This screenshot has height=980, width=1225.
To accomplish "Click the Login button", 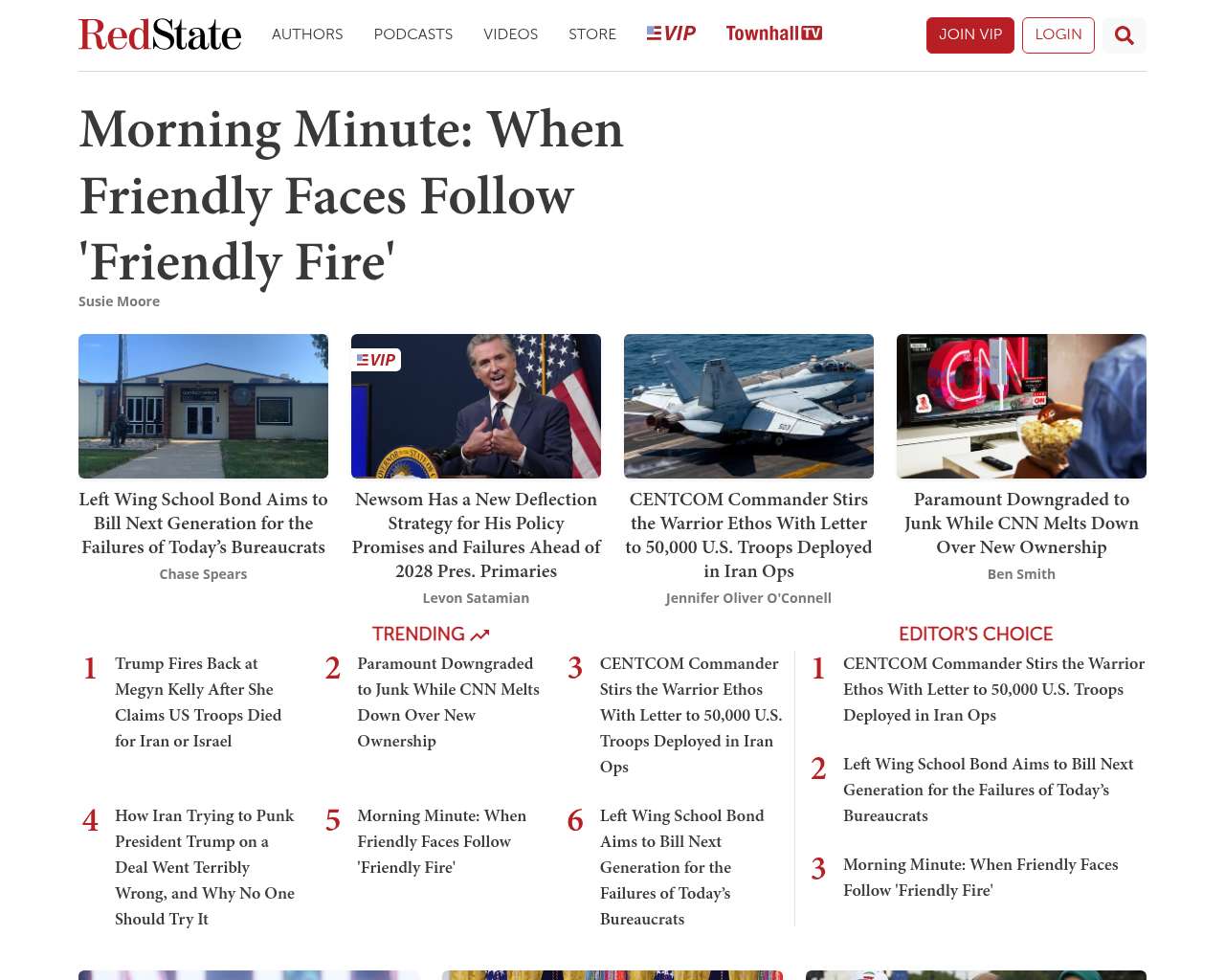I will (x=1058, y=35).
